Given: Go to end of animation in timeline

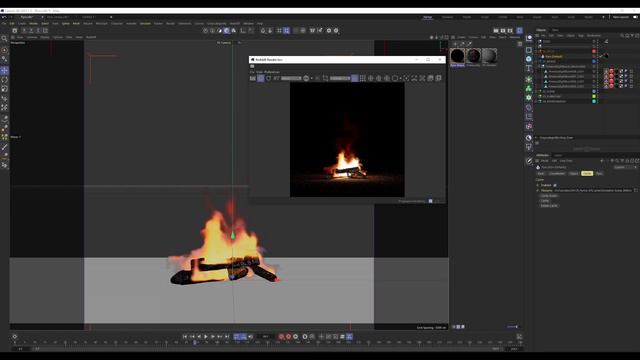Looking at the screenshot, I should [x=227, y=336].
